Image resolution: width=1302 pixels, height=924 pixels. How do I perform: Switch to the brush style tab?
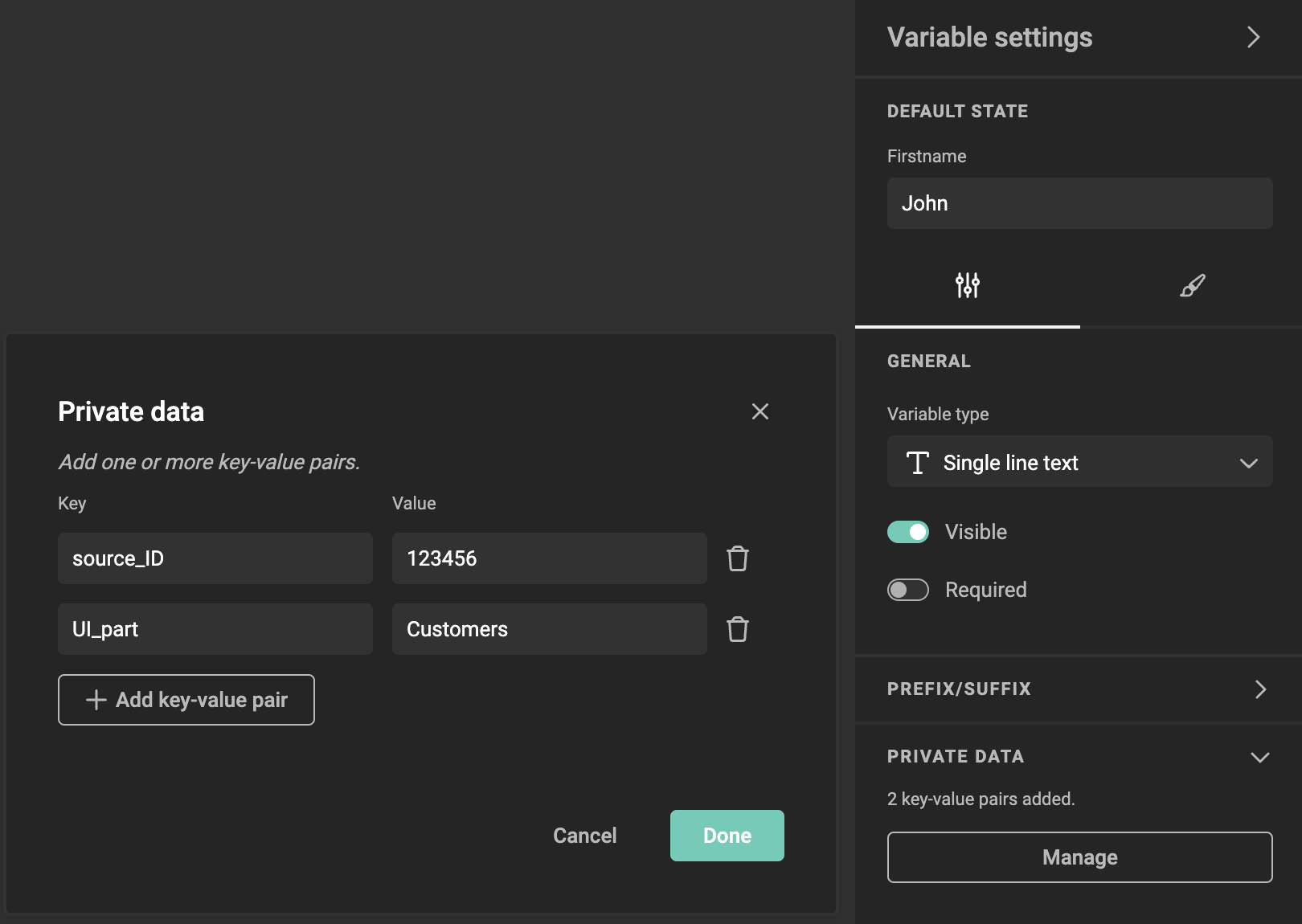[x=1193, y=285]
